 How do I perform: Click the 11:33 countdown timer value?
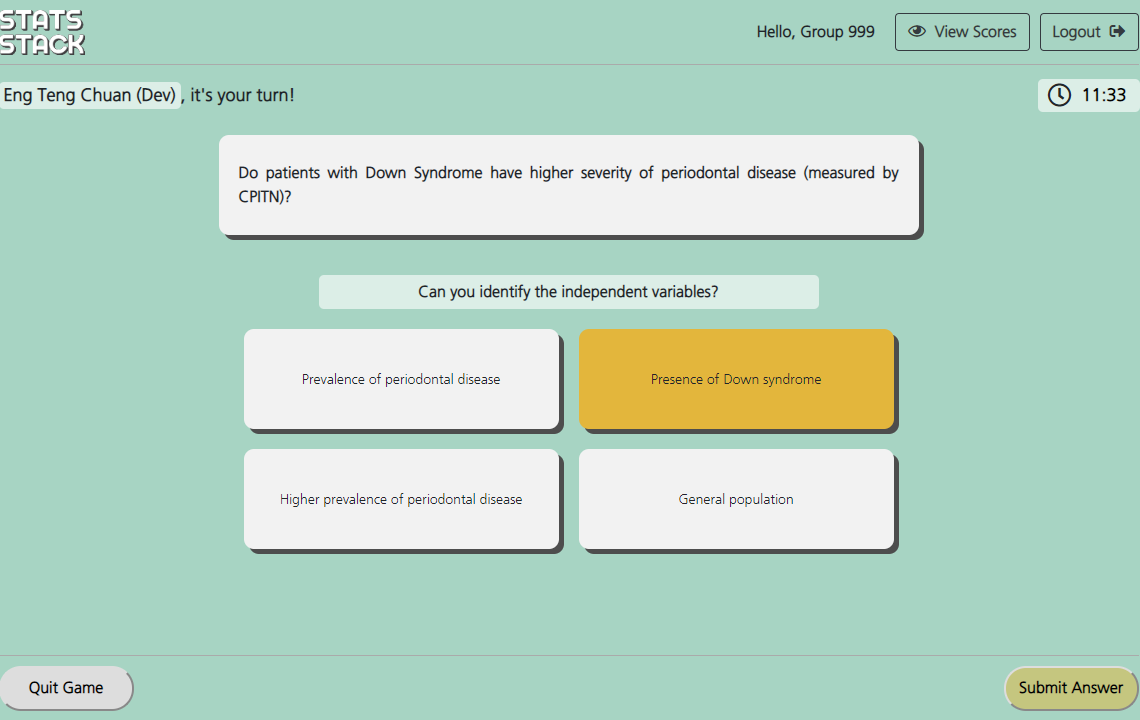pyautogui.click(x=1104, y=95)
